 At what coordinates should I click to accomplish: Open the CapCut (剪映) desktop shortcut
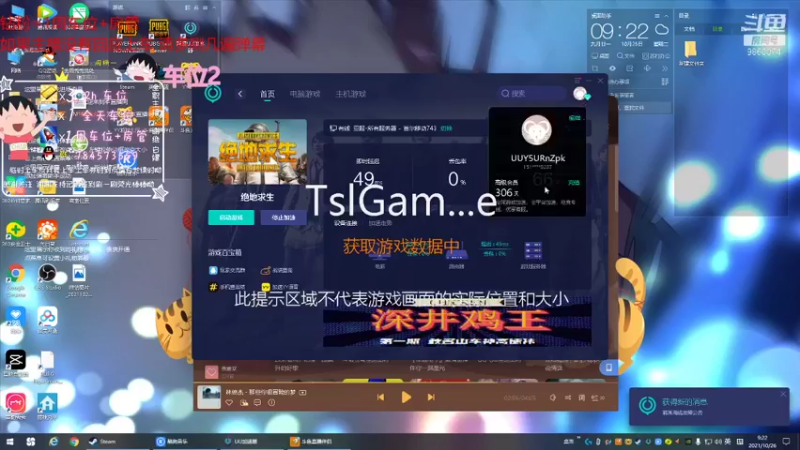(15, 363)
